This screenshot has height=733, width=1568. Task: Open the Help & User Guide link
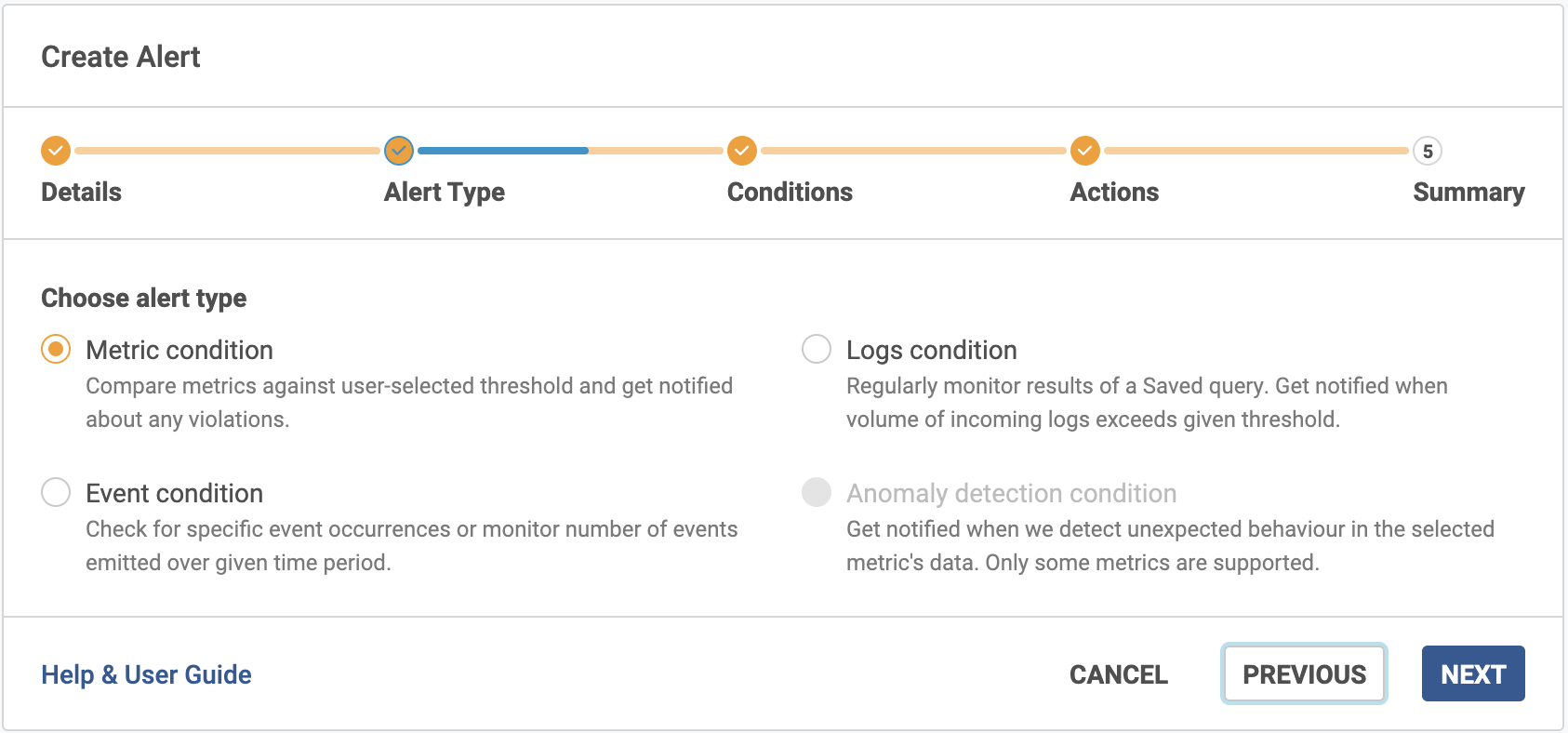pos(146,674)
